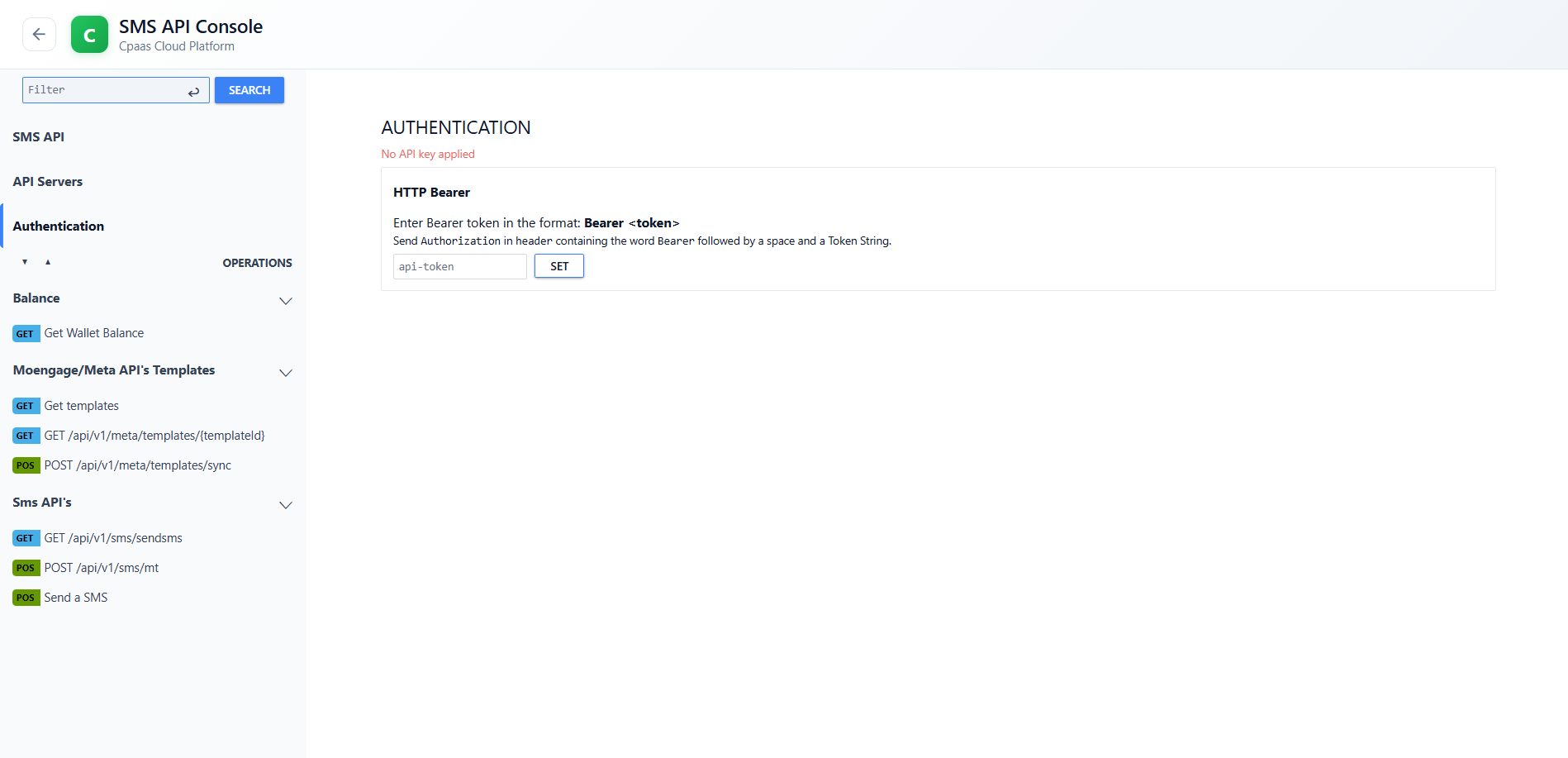Open the SMS API overview section
Viewport: 1568px width, 758px height.
[x=39, y=137]
